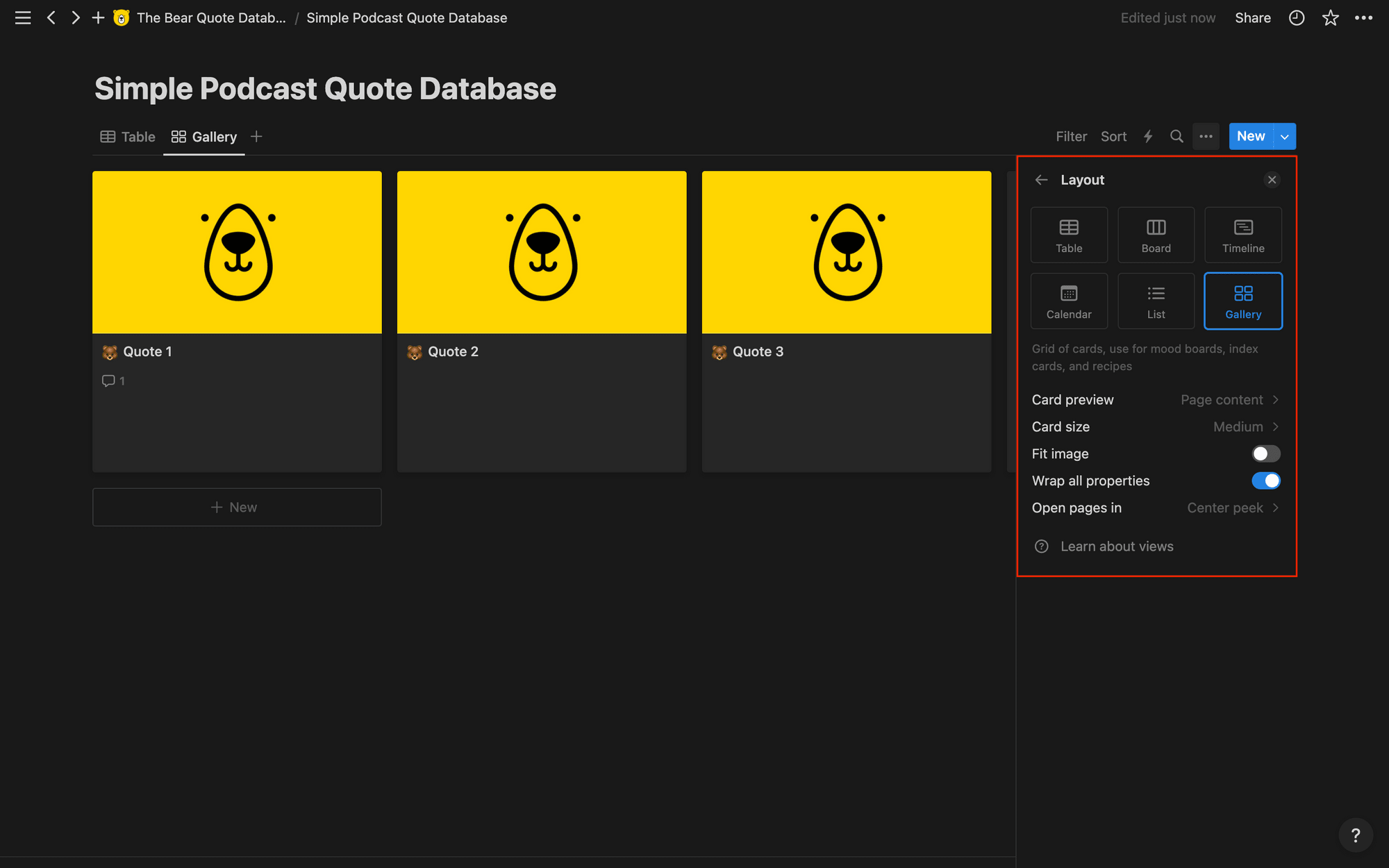Open database search
The image size is (1389, 868).
click(x=1176, y=136)
